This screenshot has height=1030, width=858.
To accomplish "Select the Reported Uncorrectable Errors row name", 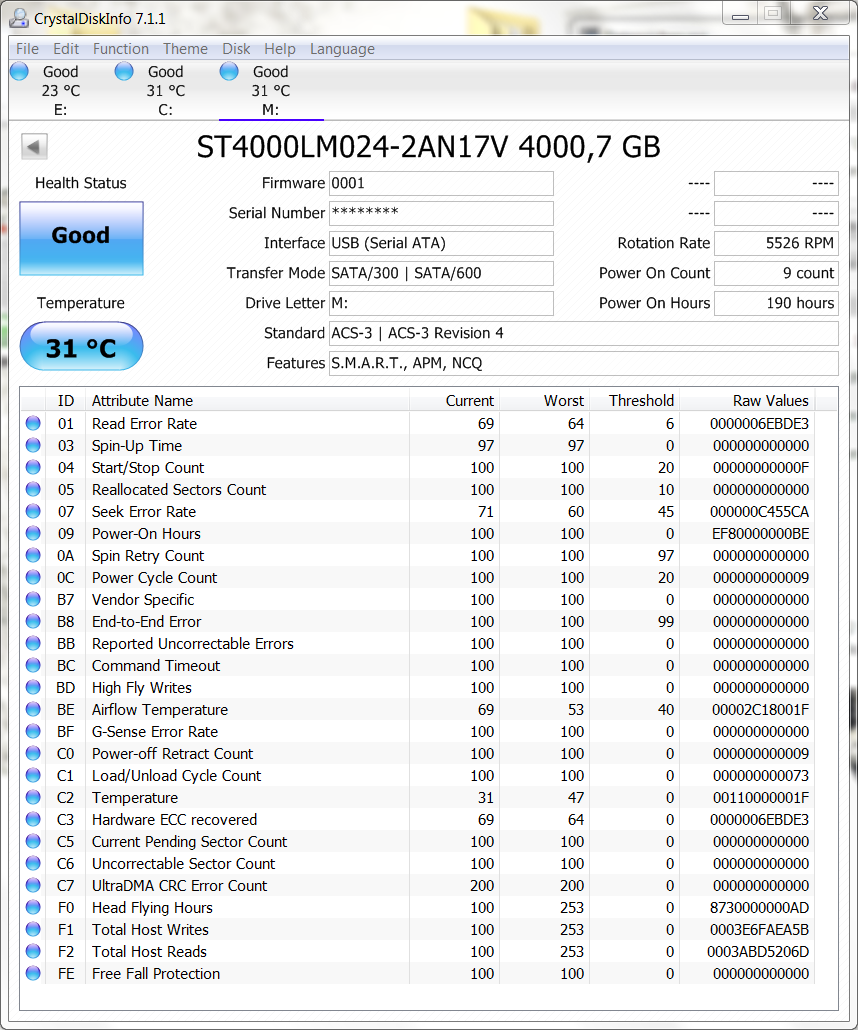I will pos(192,643).
